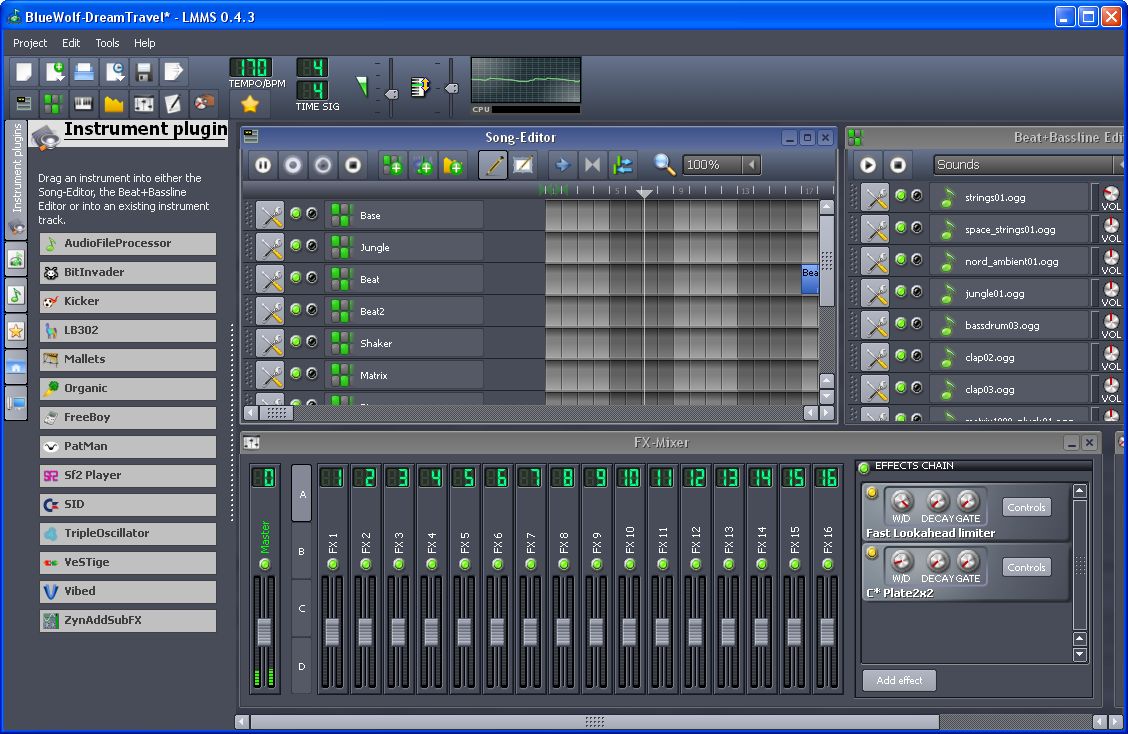The height and width of the screenshot is (734, 1128).
Task: Open My Projects sidebar tab icon
Action: 16,259
